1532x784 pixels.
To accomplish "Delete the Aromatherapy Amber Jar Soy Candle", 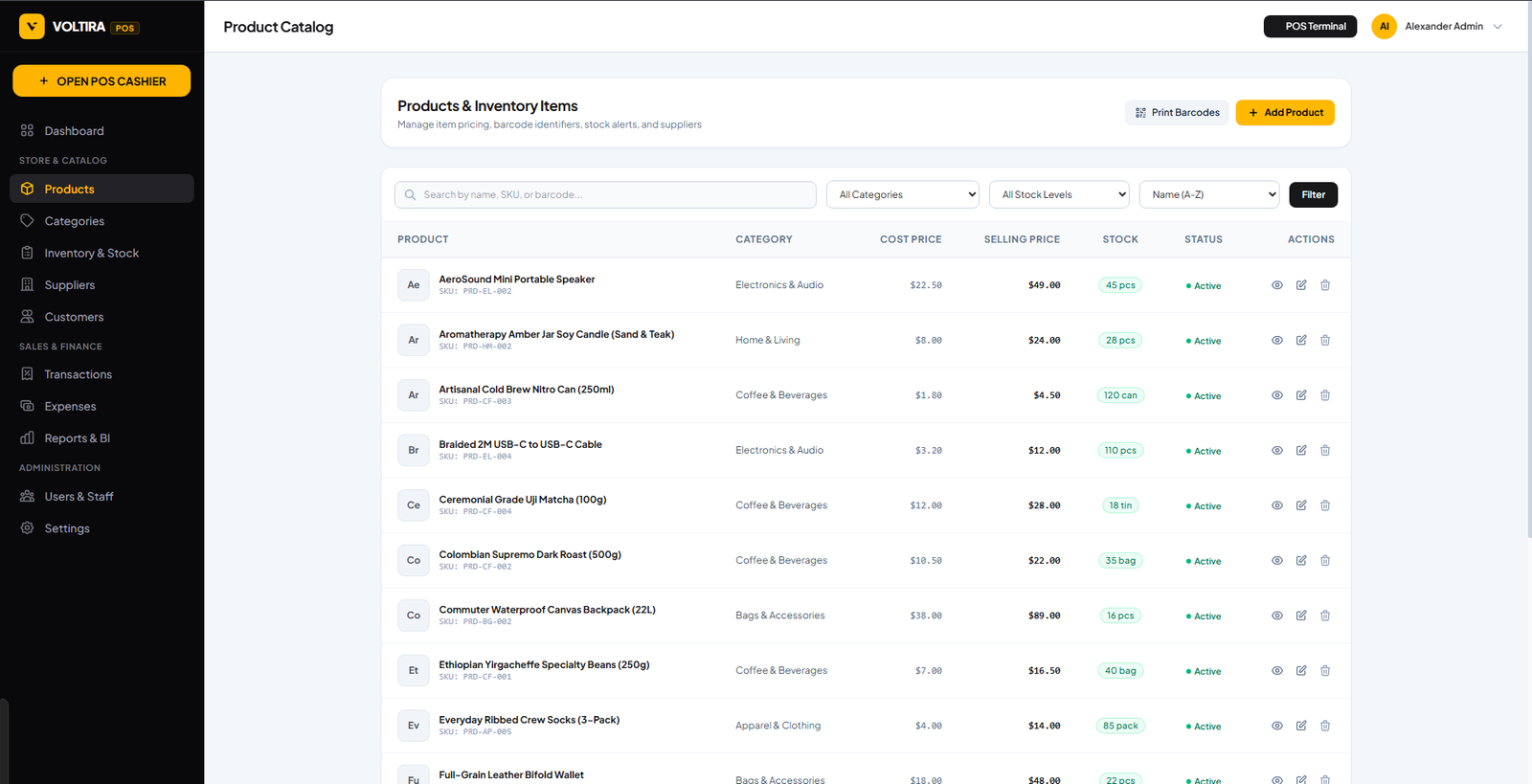I will click(x=1325, y=340).
